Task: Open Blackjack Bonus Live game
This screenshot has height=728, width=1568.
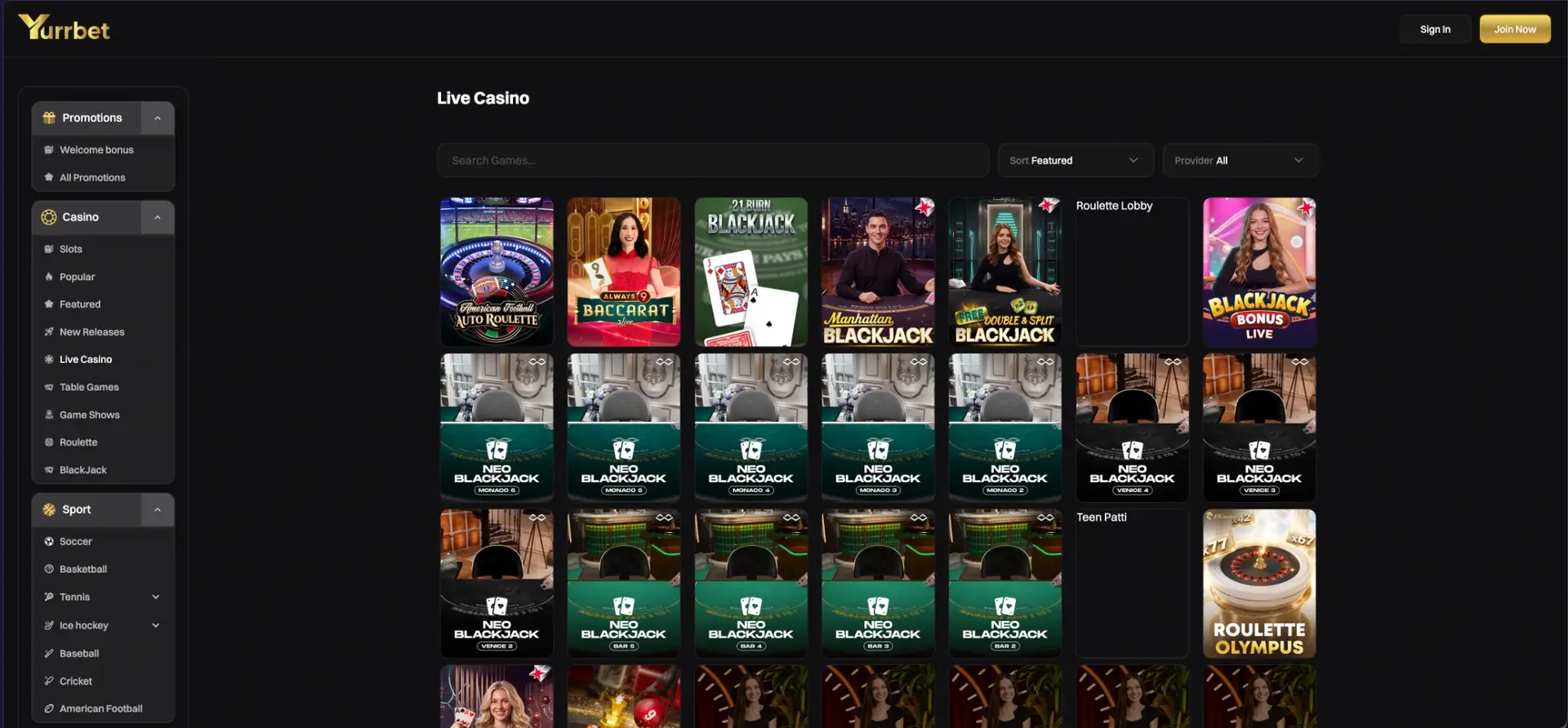Action: [x=1259, y=272]
